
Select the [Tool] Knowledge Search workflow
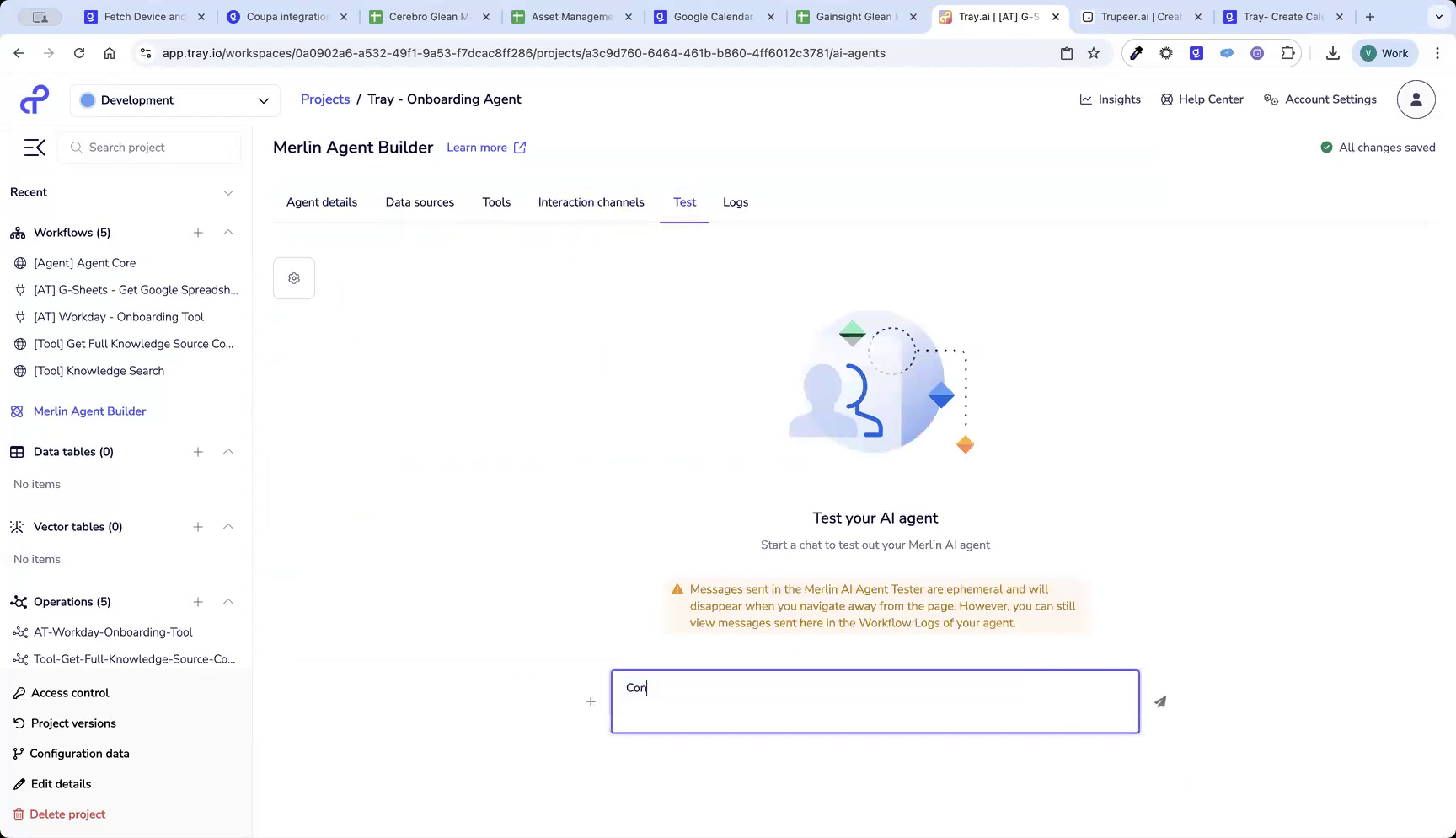(99, 371)
